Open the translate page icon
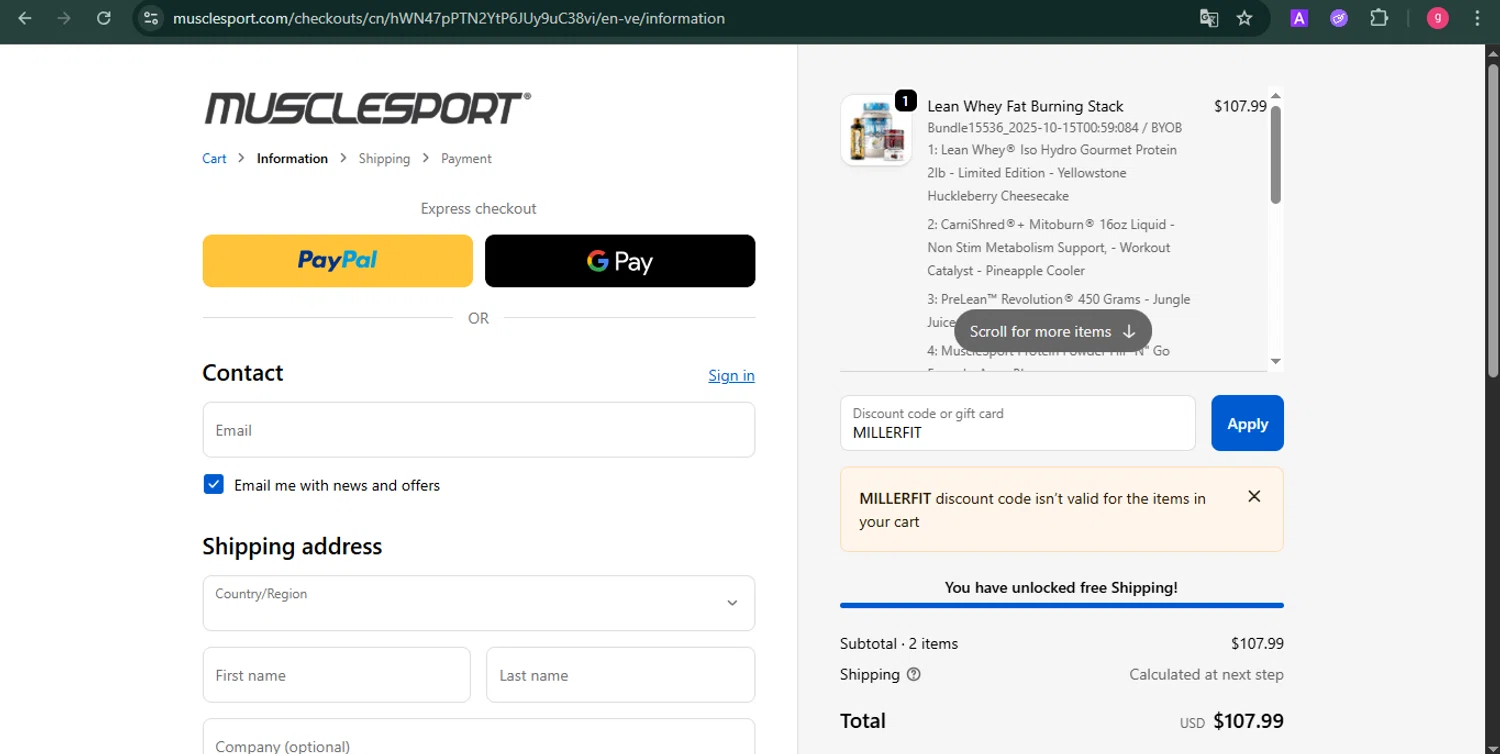Viewport: 1500px width, 754px height. pyautogui.click(x=1209, y=18)
